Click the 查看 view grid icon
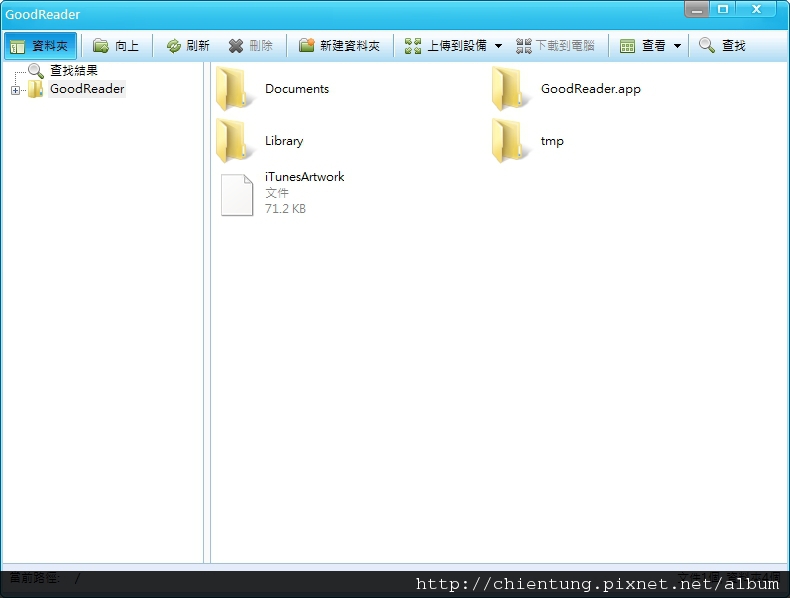The width and height of the screenshot is (790, 598). point(627,46)
